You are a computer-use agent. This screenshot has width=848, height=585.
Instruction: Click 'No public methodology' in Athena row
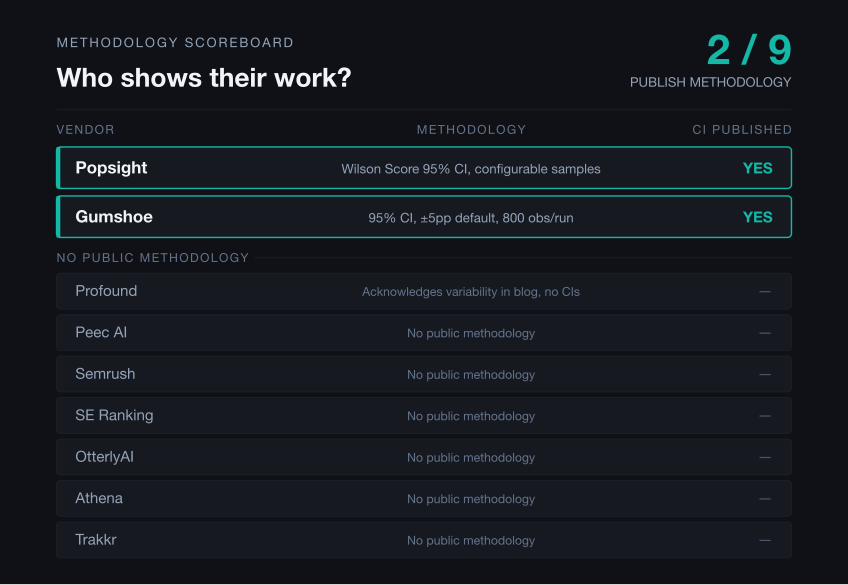pos(471,499)
